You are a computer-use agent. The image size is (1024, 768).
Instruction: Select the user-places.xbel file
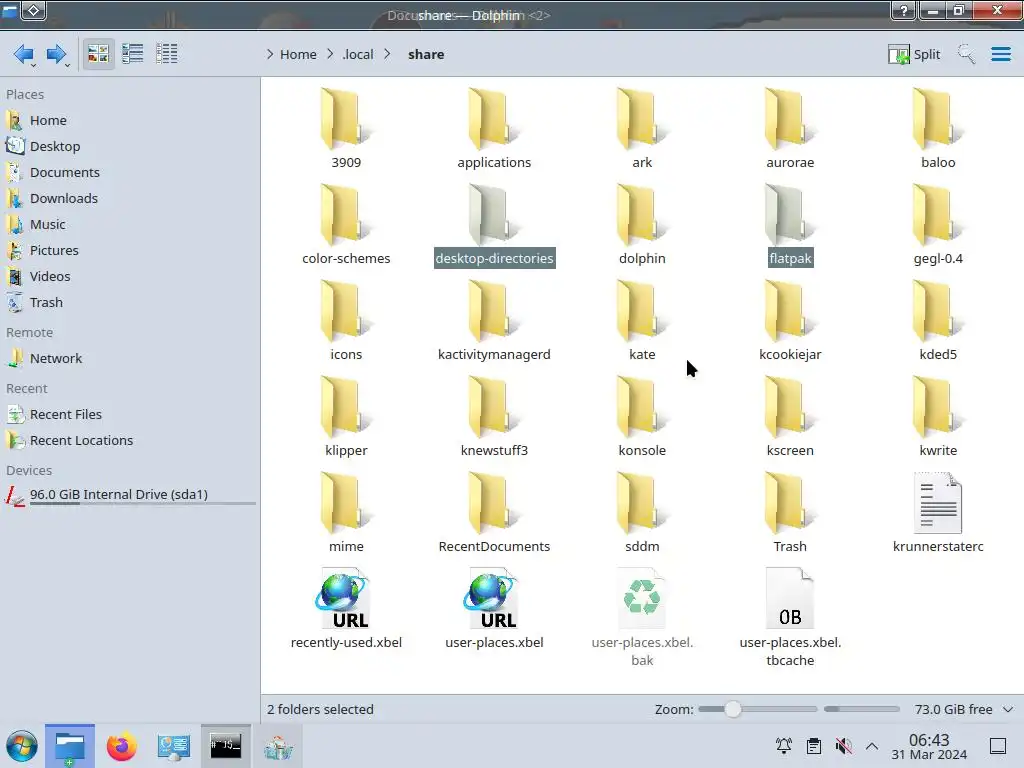(494, 609)
